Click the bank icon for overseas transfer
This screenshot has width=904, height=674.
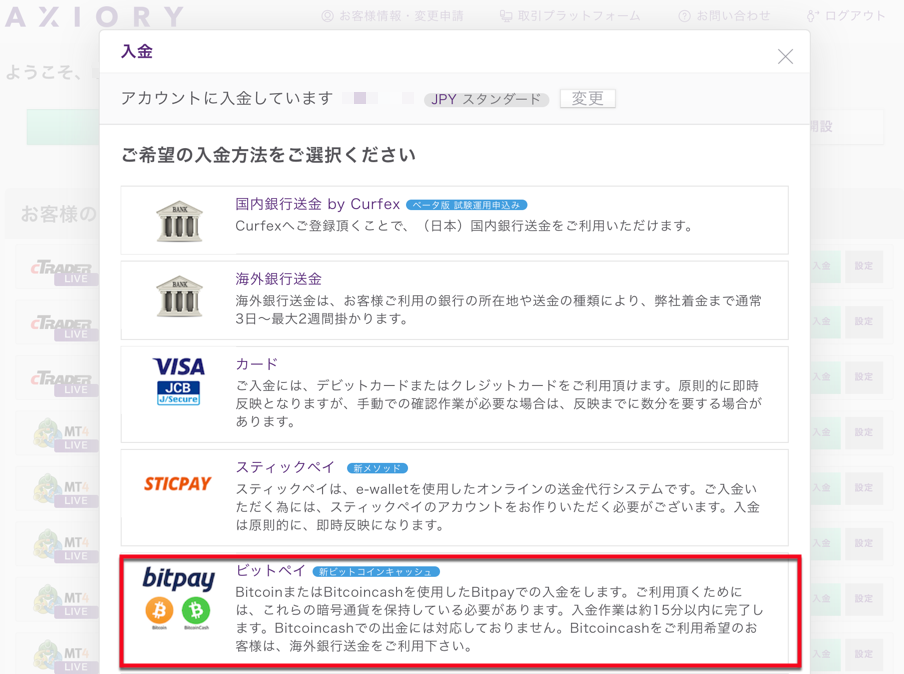(x=179, y=296)
